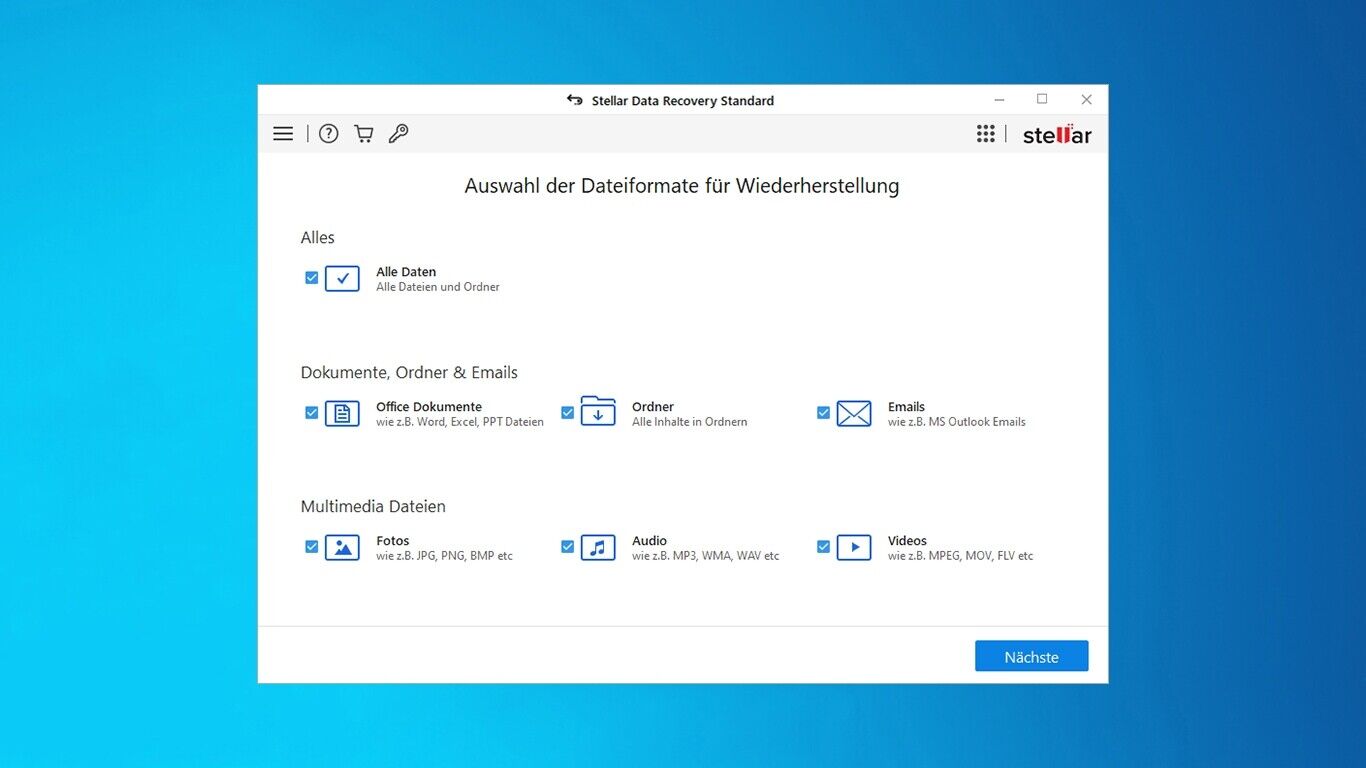Toggle the Audio checkbox
Viewport: 1366px width, 768px height.
click(x=568, y=547)
